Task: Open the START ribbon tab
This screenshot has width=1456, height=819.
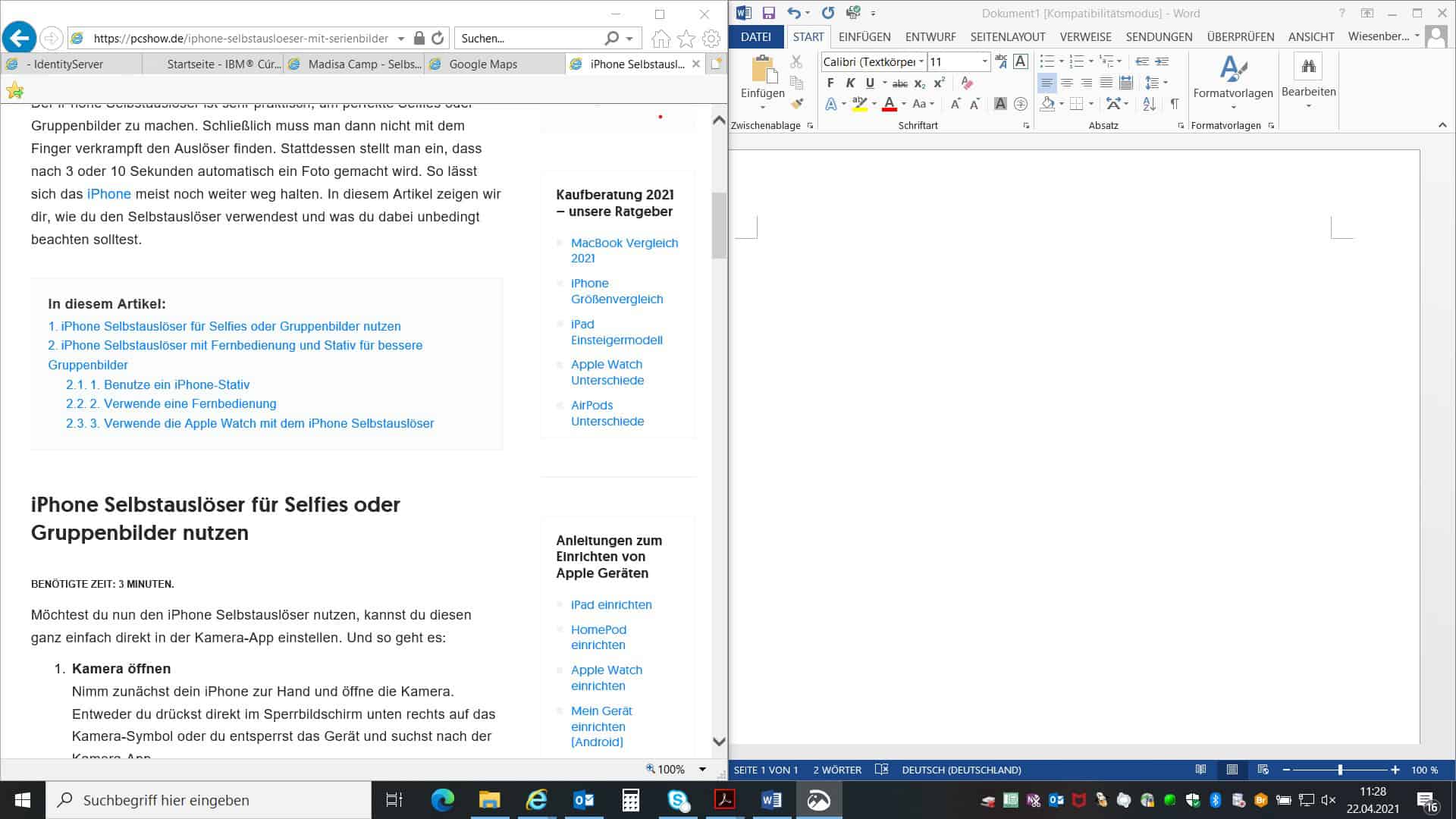Action: [x=808, y=37]
